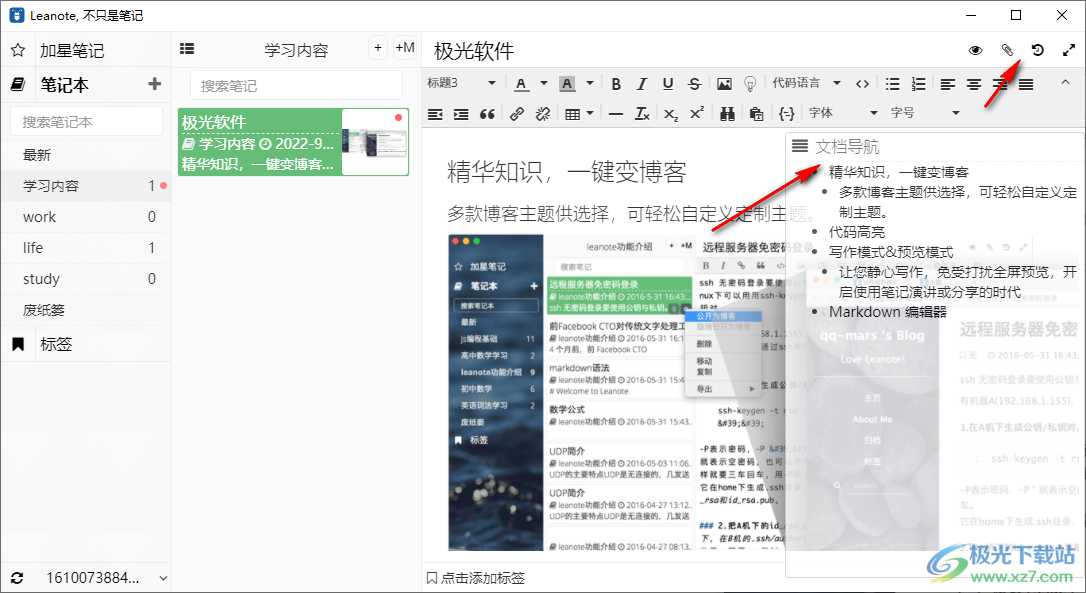Open note history icon
The height and width of the screenshot is (593, 1086).
(1037, 50)
